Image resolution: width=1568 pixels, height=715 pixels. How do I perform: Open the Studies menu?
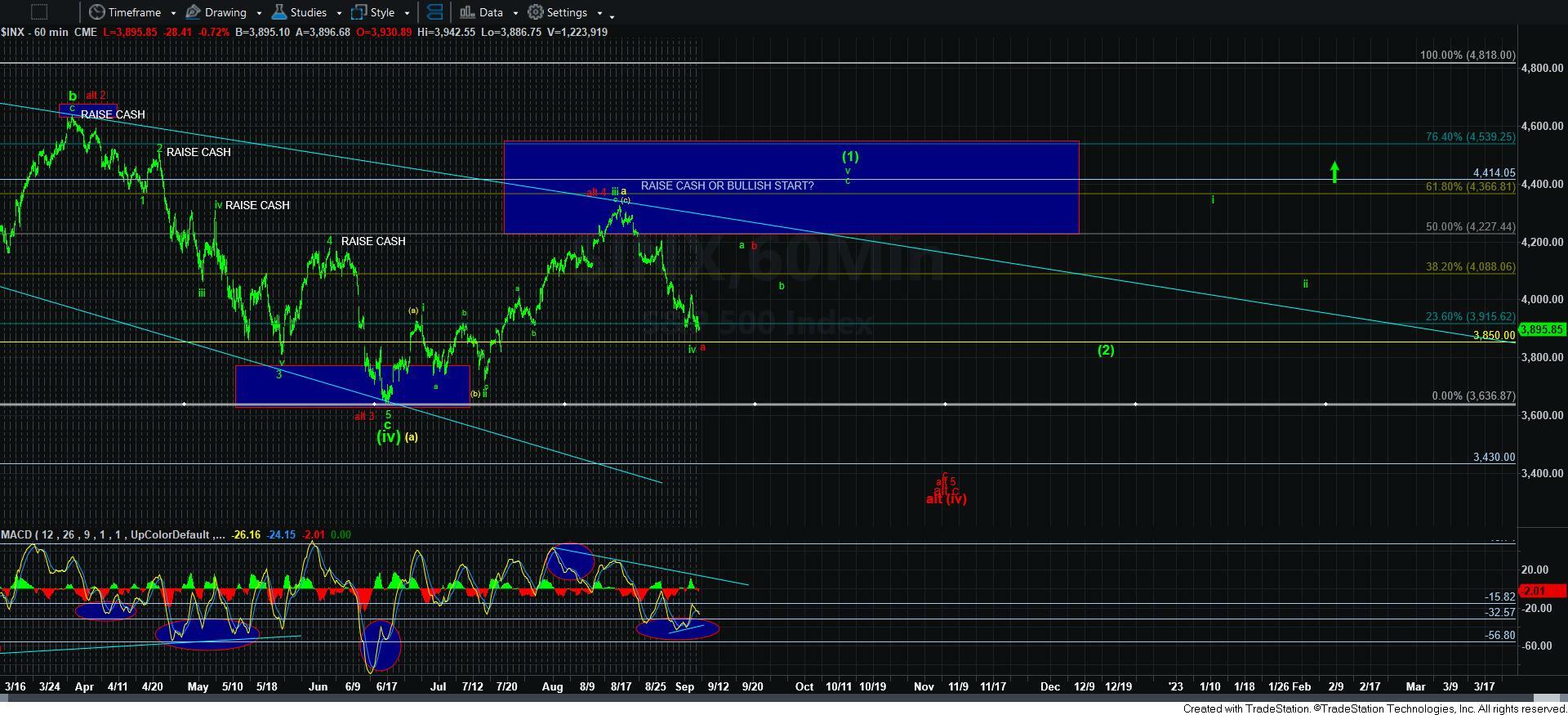click(x=307, y=12)
